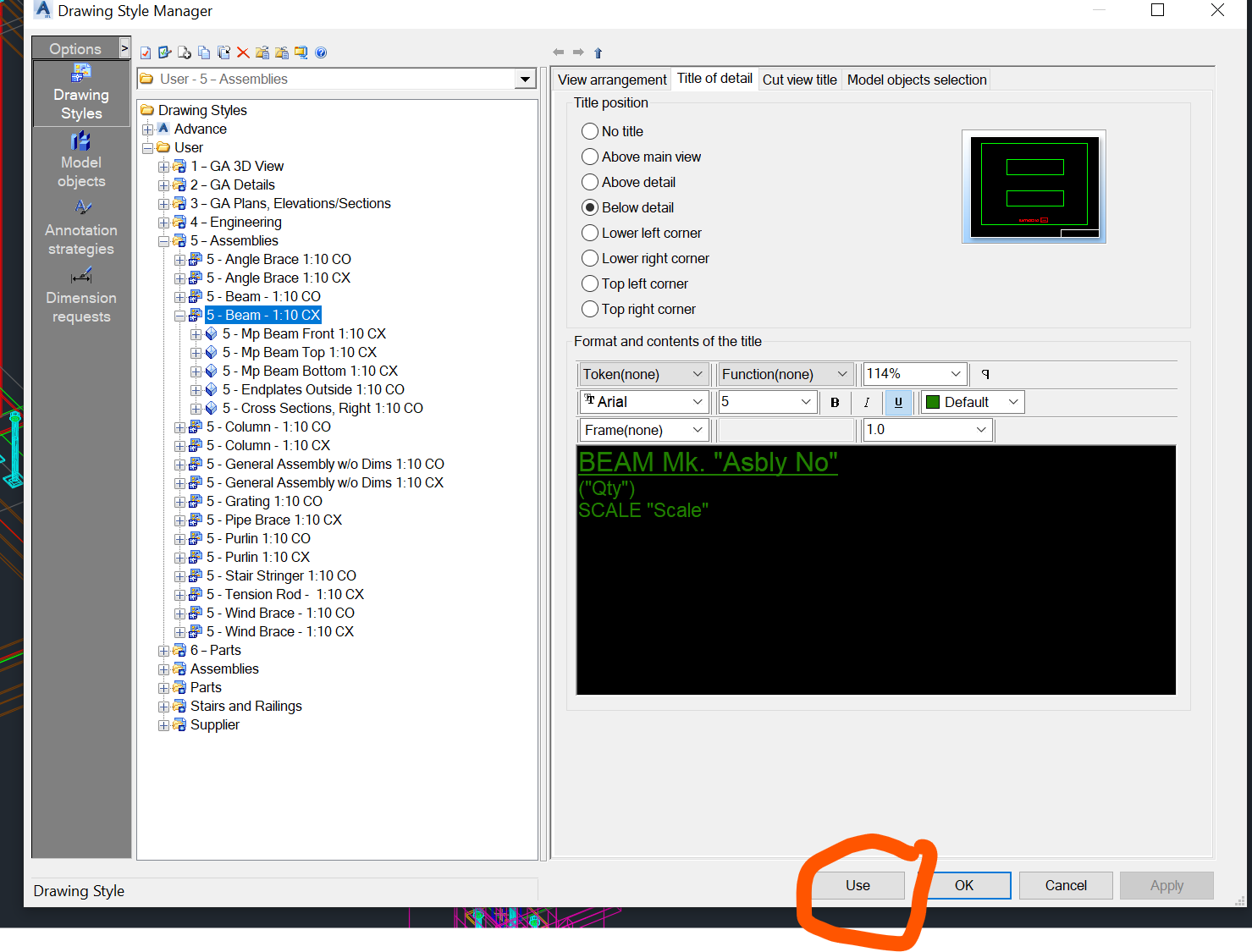This screenshot has height=952, width=1252.
Task: Delete selected style with red X icon
Action: (x=243, y=52)
